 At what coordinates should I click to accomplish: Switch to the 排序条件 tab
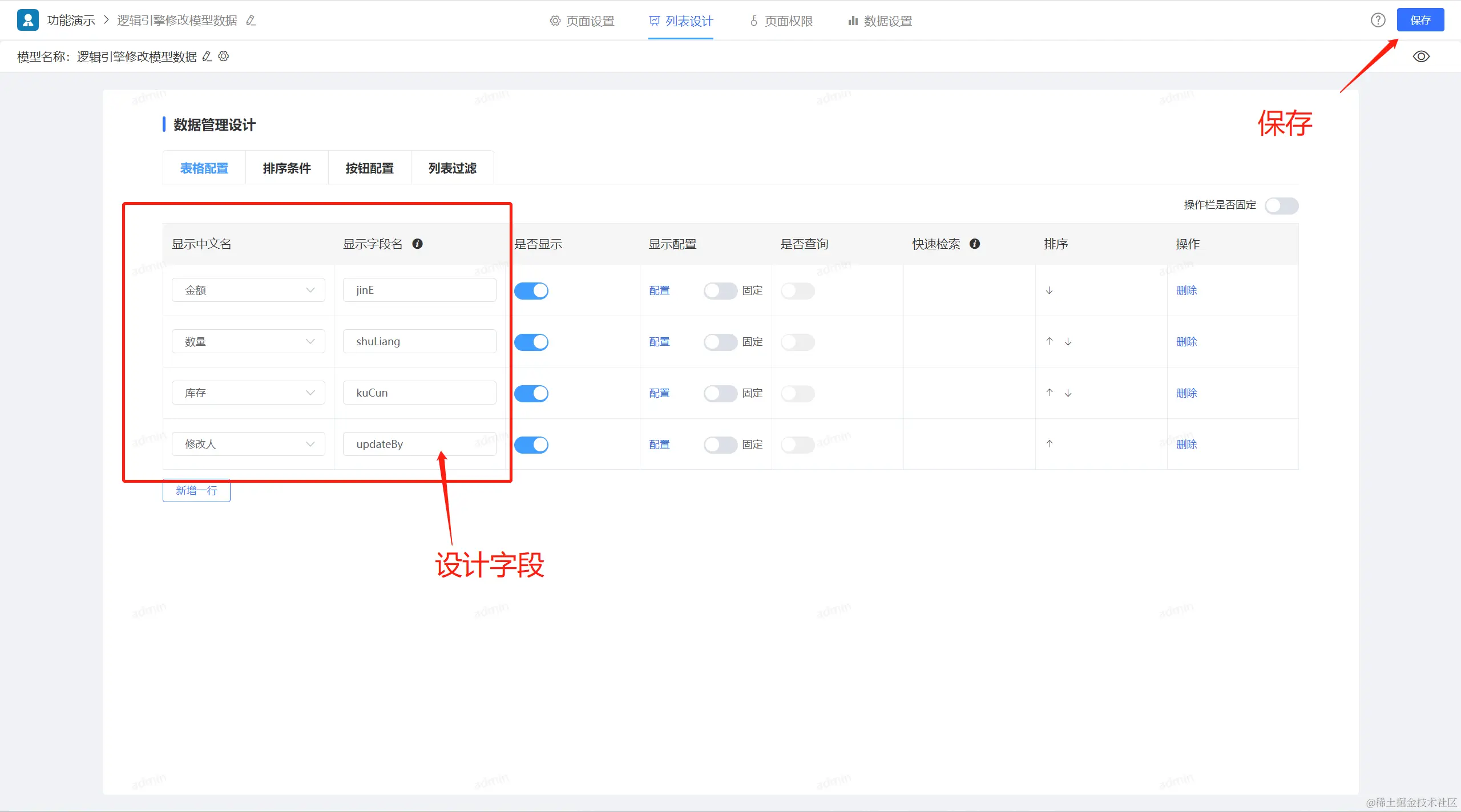click(x=286, y=168)
